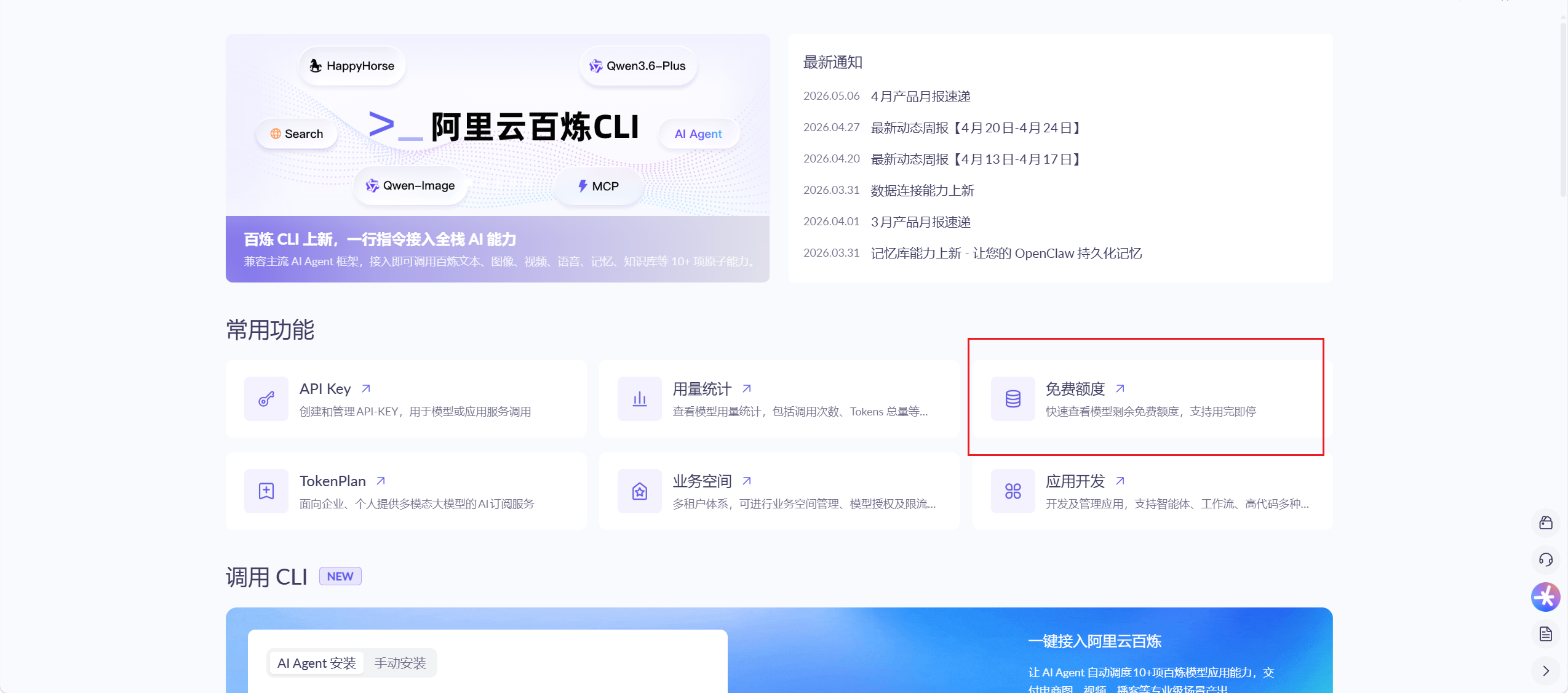This screenshot has width=1568, height=693.
Task: Open the arrow link next to TokenPlan
Action: click(381, 481)
